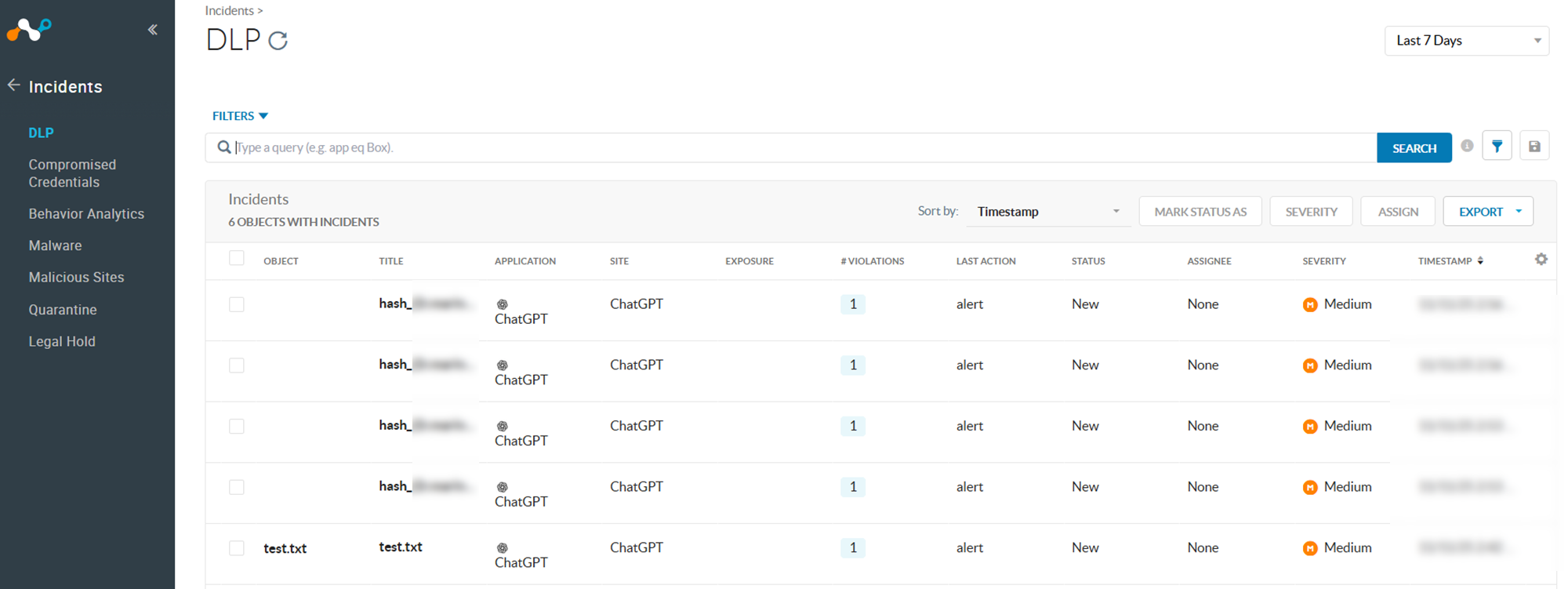This screenshot has height=589, width=1568.
Task: Click the test.txt object name cell
Action: point(285,549)
